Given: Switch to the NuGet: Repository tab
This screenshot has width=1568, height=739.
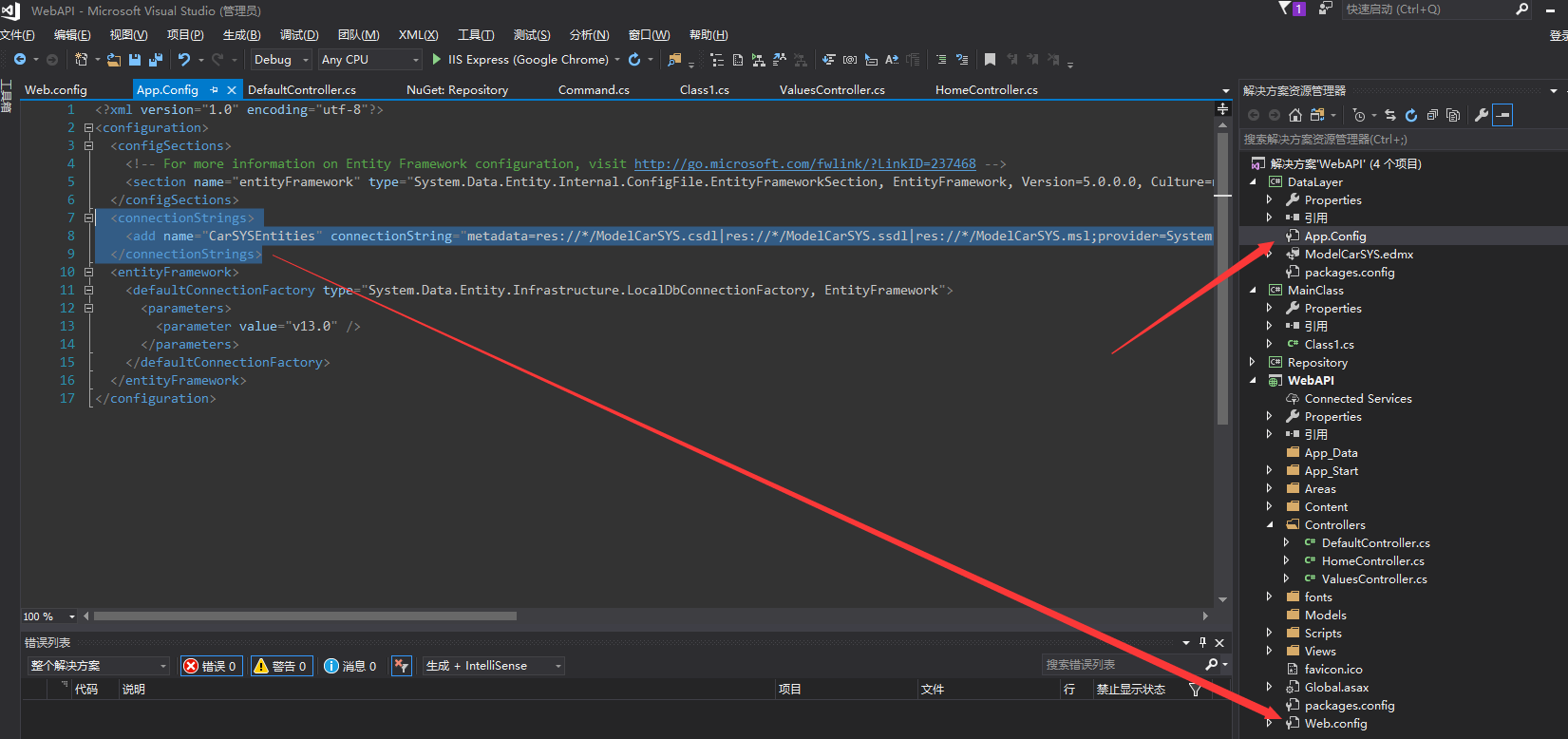Looking at the screenshot, I should (x=457, y=89).
